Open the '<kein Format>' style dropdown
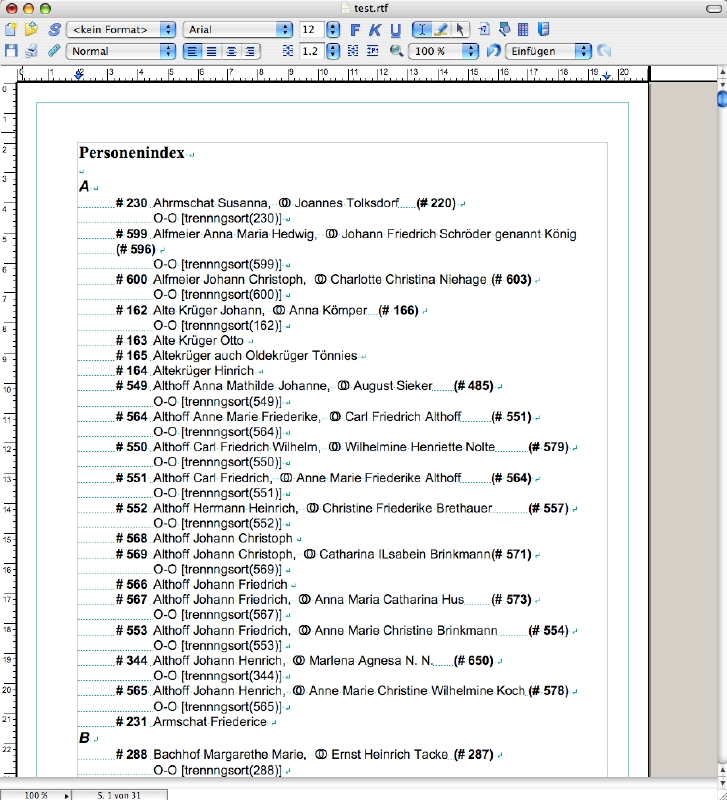 [x=120, y=30]
